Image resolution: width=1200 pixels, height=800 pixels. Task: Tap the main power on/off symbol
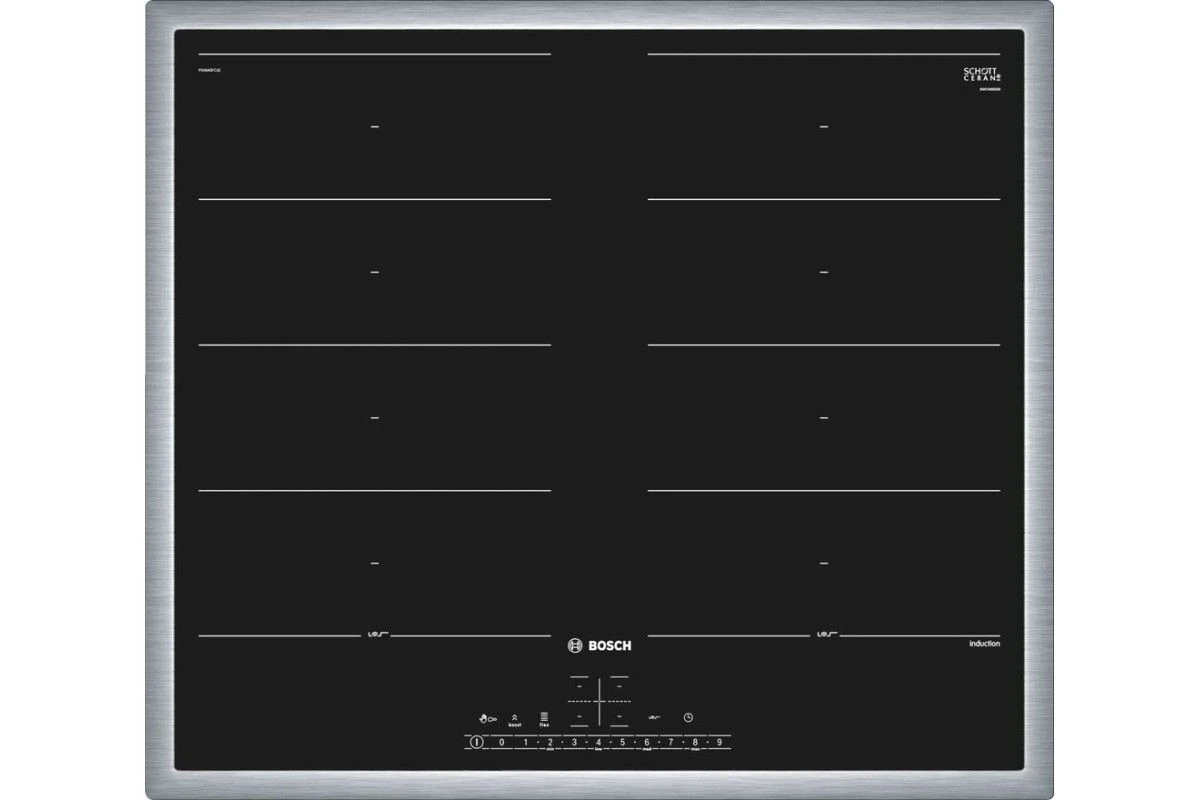pyautogui.click(x=476, y=742)
